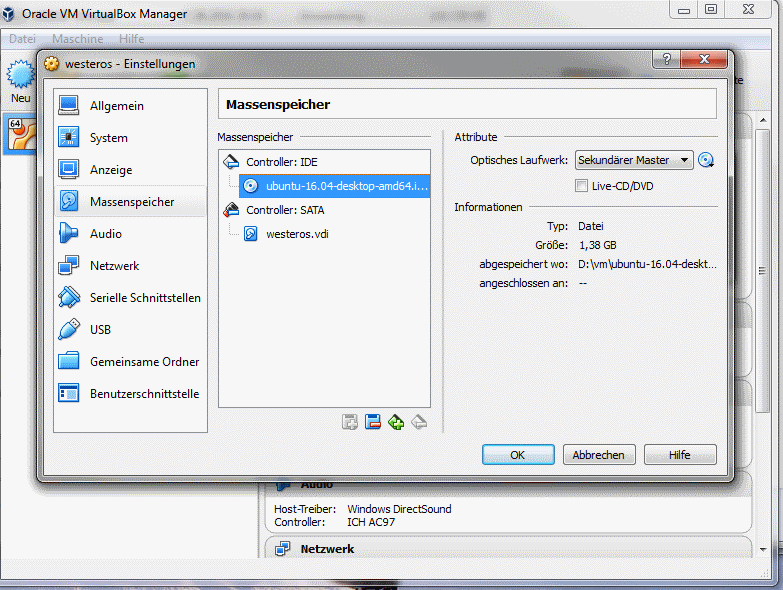Open the USB settings category
The image size is (783, 590).
click(x=130, y=329)
